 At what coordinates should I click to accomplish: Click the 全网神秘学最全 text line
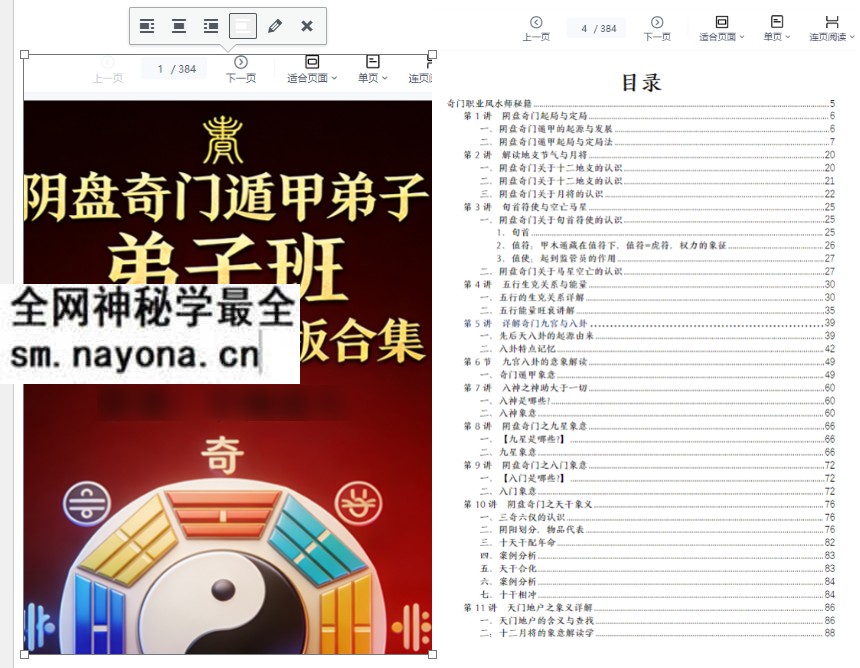coord(152,308)
